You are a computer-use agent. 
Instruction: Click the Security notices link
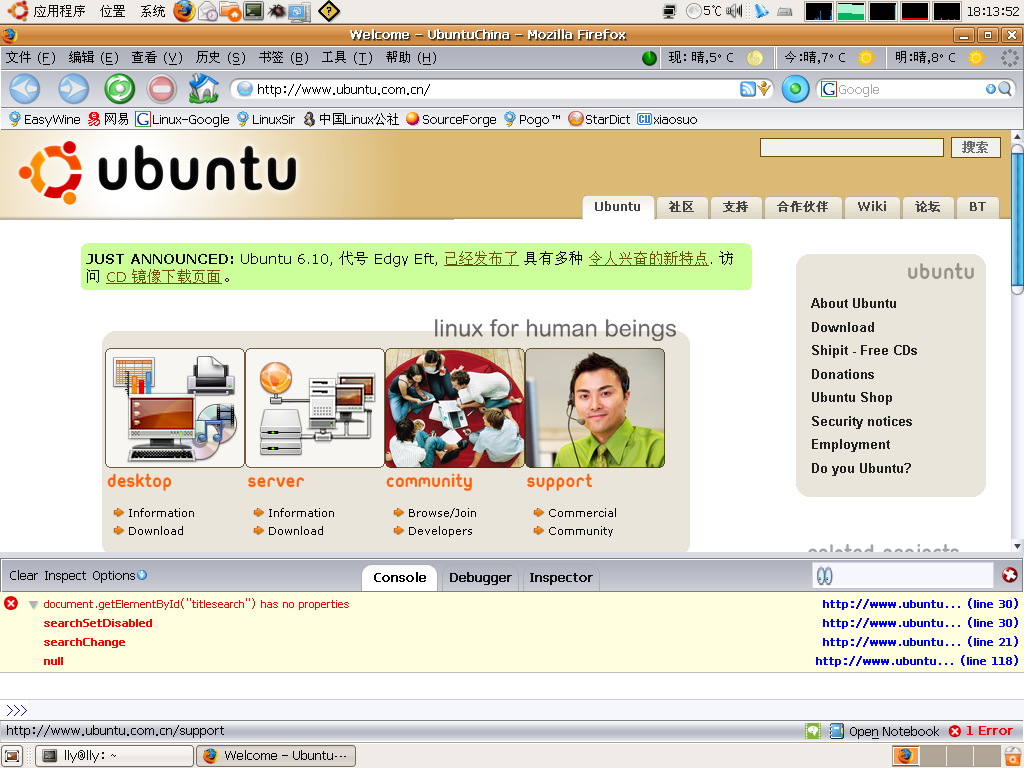click(x=861, y=421)
